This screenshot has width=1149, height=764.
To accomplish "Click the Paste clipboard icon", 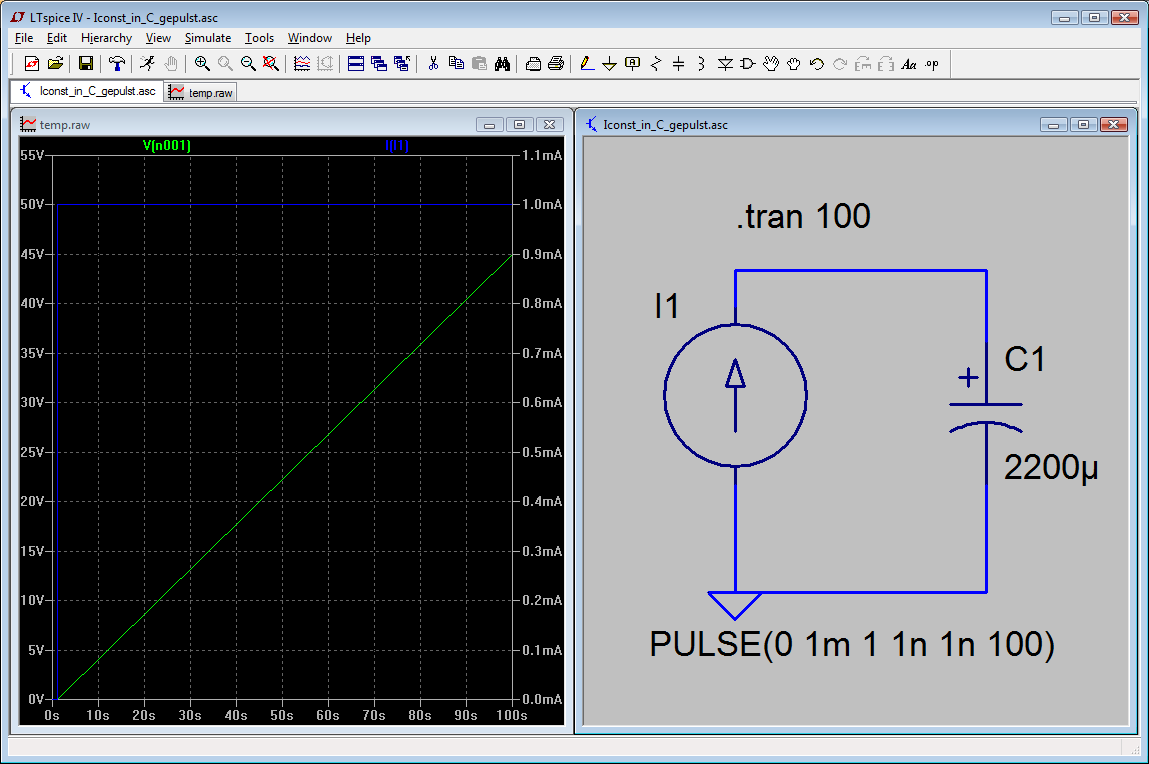I will click(479, 64).
